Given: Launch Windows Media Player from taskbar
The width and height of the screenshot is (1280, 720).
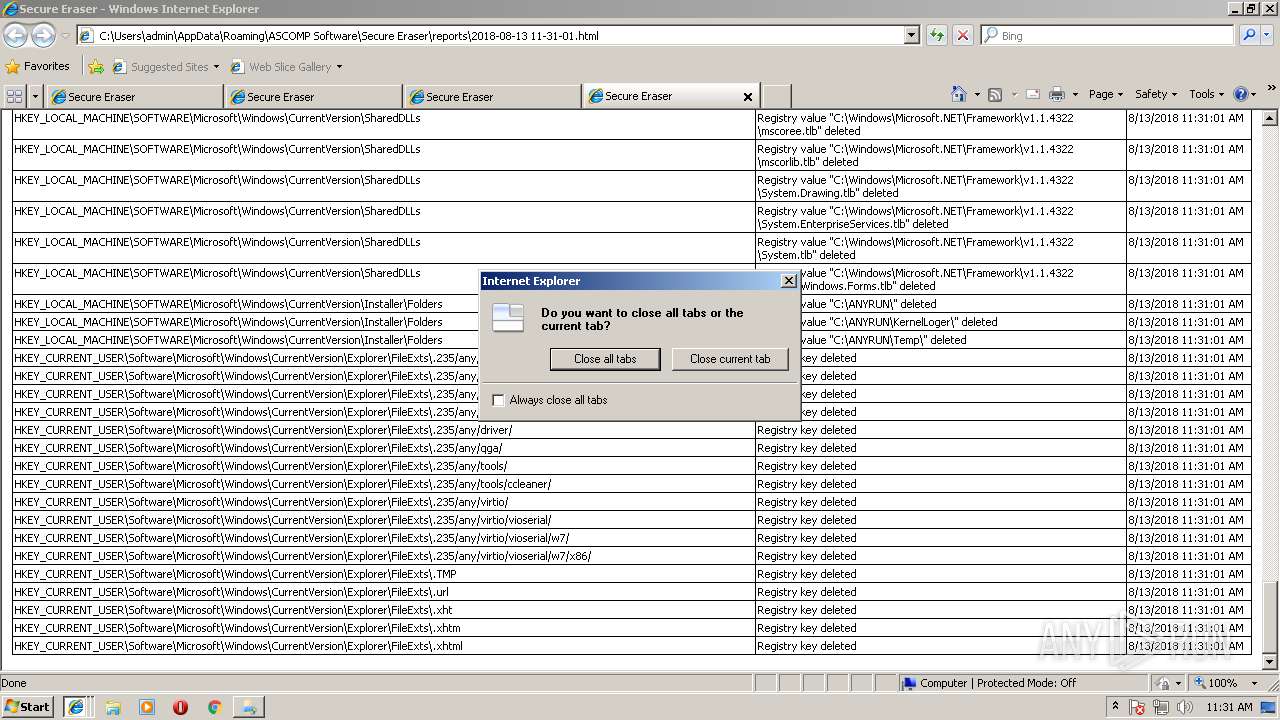Looking at the screenshot, I should coord(147,707).
